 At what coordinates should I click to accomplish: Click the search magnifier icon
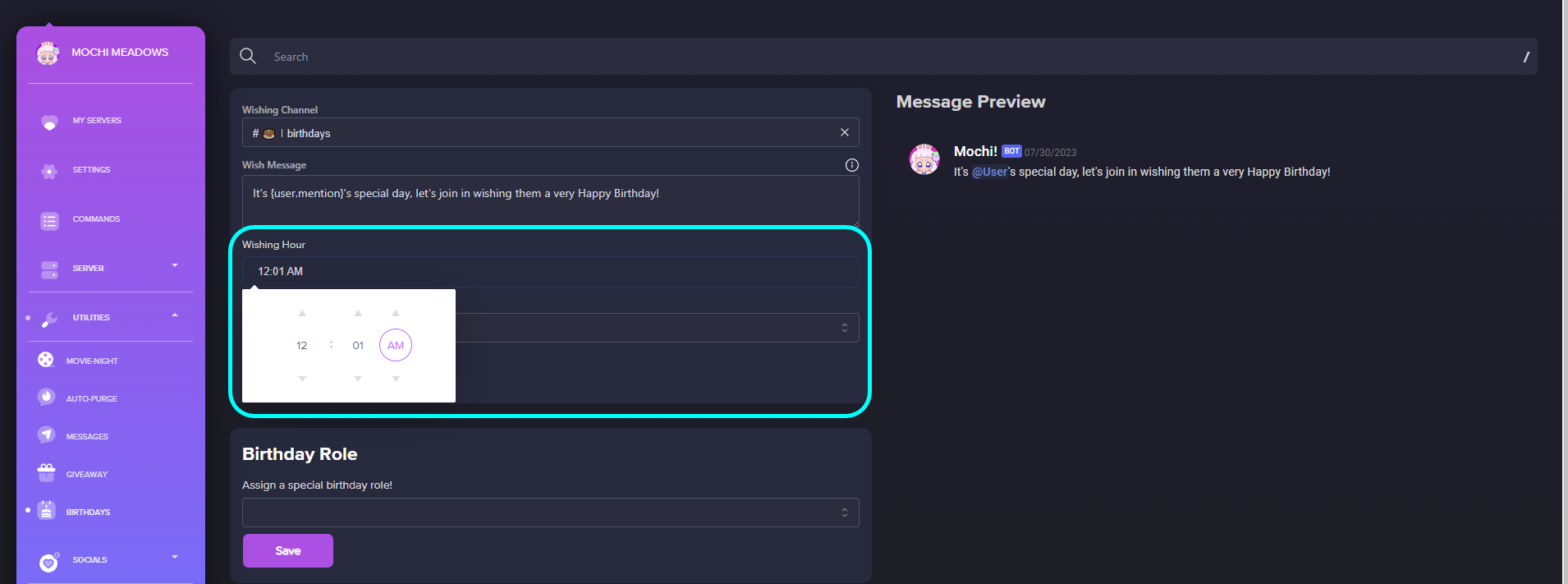coord(248,56)
